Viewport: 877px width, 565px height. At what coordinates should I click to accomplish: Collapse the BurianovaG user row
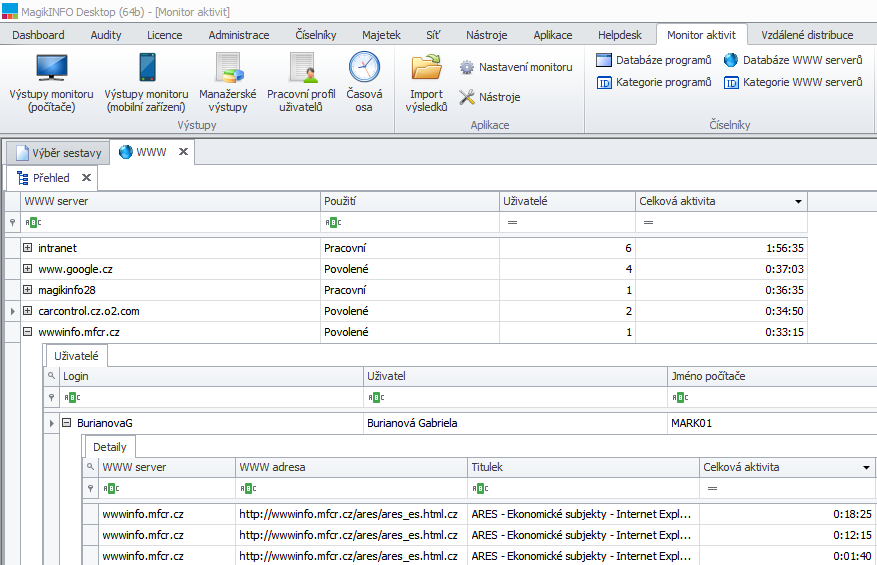point(66,423)
